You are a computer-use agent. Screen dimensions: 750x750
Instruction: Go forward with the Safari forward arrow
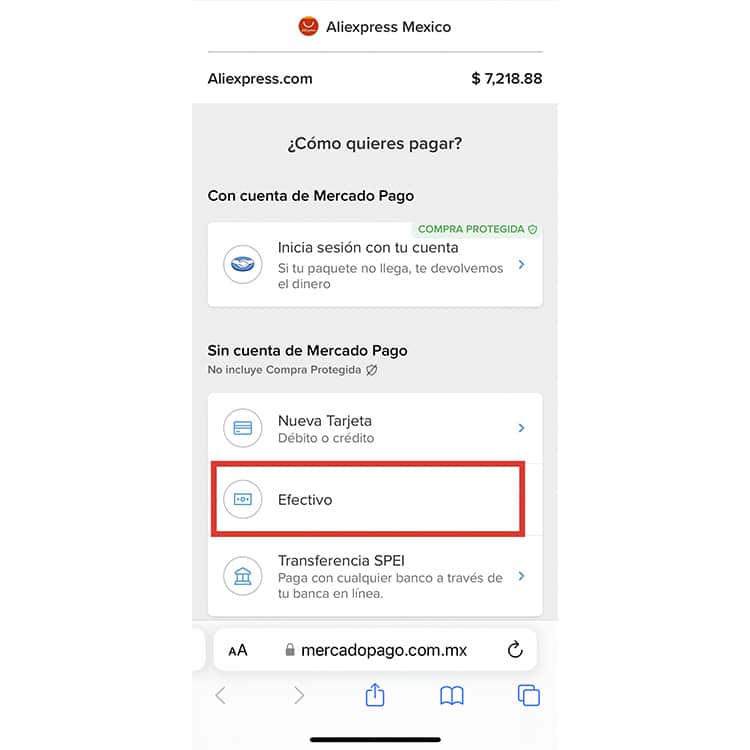pos(298,695)
